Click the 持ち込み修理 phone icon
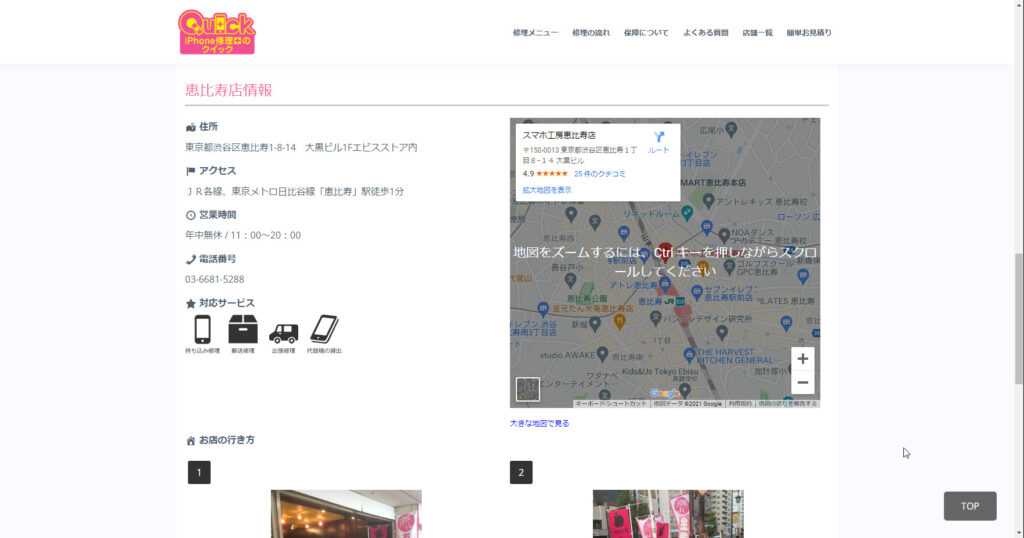Screen dimensions: 1024x538 [x=202, y=330]
